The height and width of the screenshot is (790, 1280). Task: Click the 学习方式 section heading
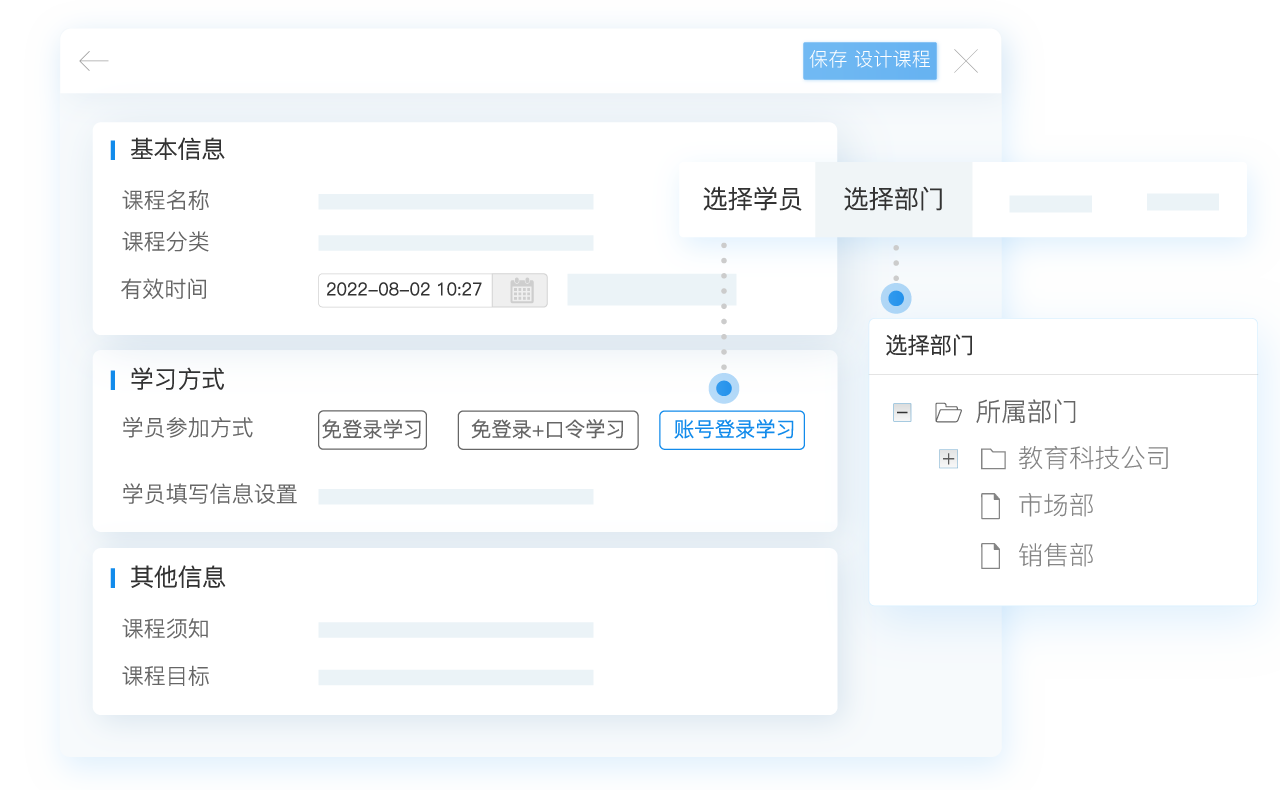coord(178,380)
